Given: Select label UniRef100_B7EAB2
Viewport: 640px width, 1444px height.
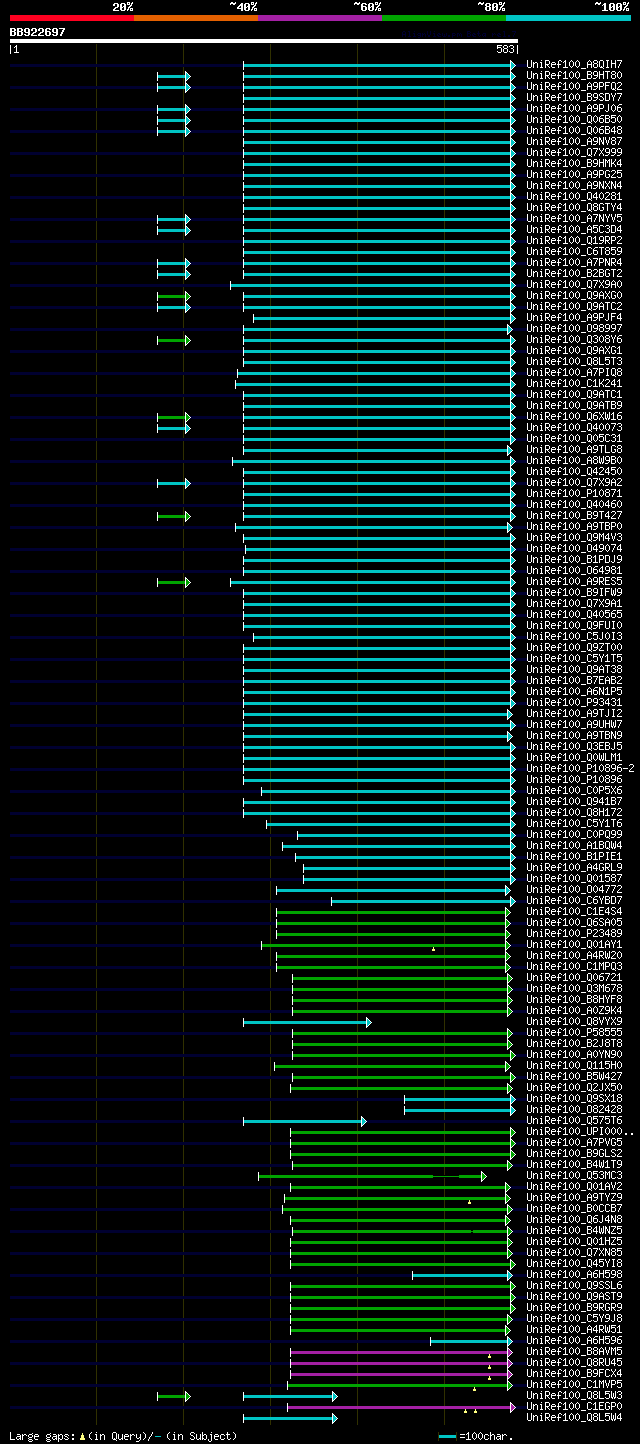Looking at the screenshot, I should click(574, 680).
